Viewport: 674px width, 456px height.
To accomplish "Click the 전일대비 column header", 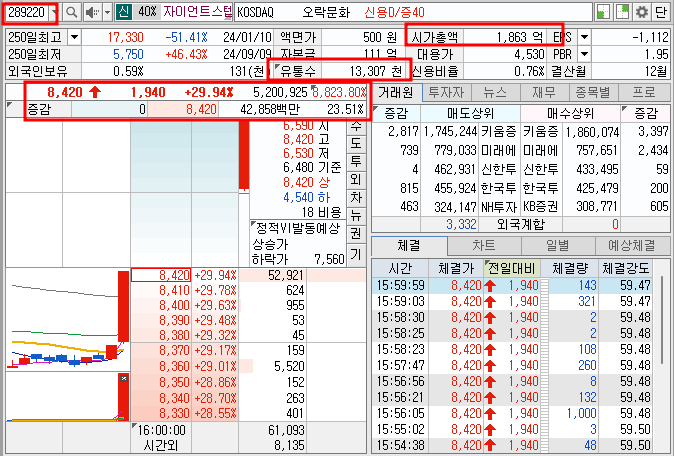I will pos(512,269).
